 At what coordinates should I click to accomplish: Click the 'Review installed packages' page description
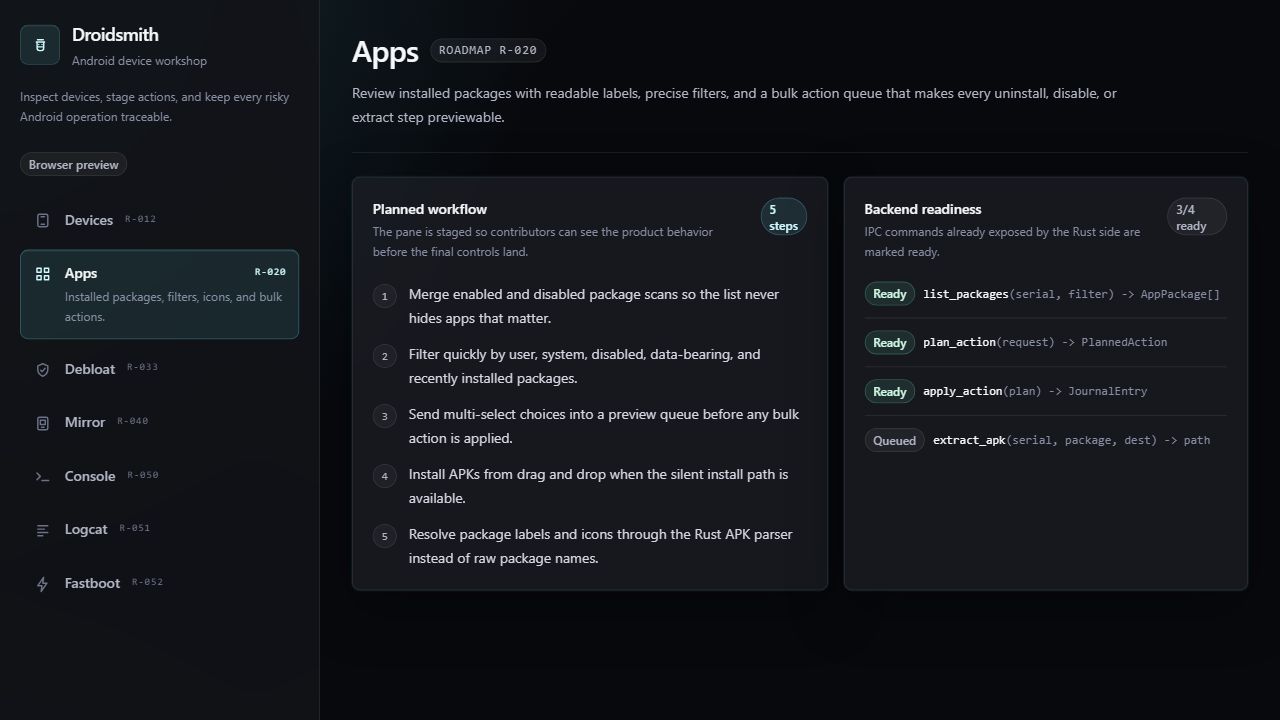coord(735,105)
